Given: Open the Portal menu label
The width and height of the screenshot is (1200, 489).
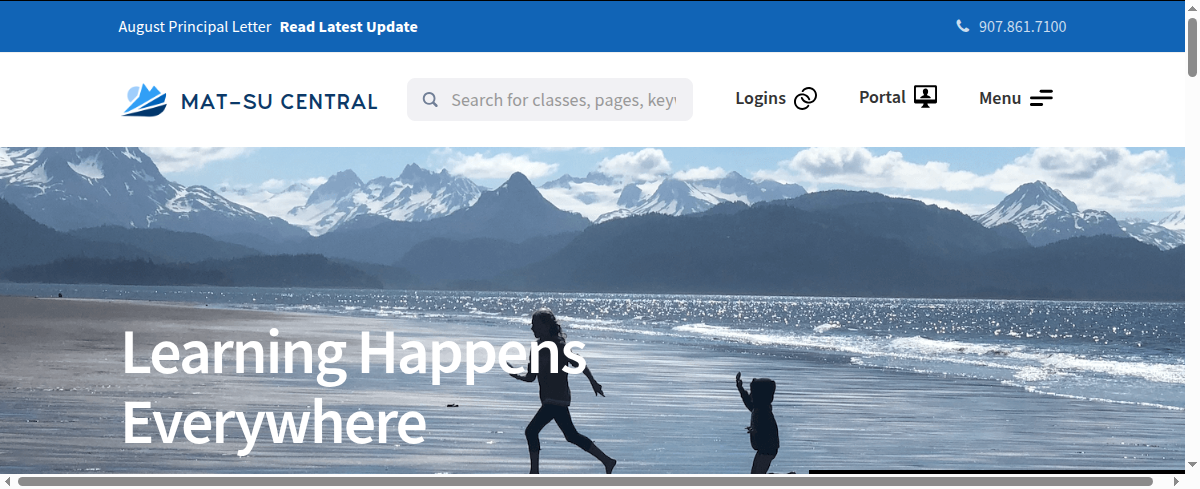Looking at the screenshot, I should [882, 97].
